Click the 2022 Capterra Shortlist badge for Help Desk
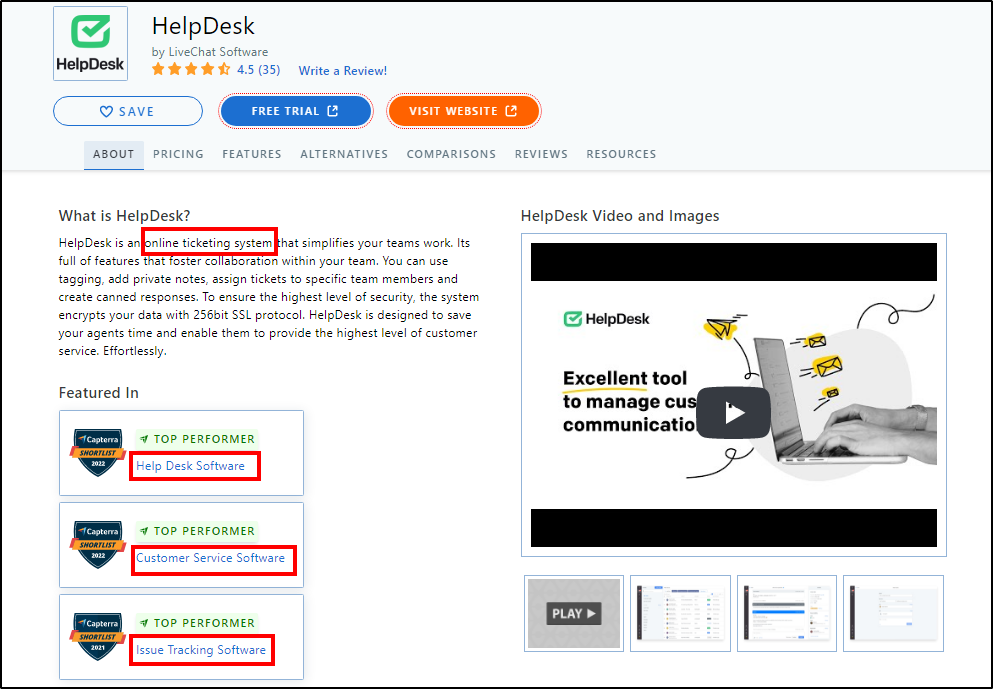The image size is (993, 689). point(97,452)
